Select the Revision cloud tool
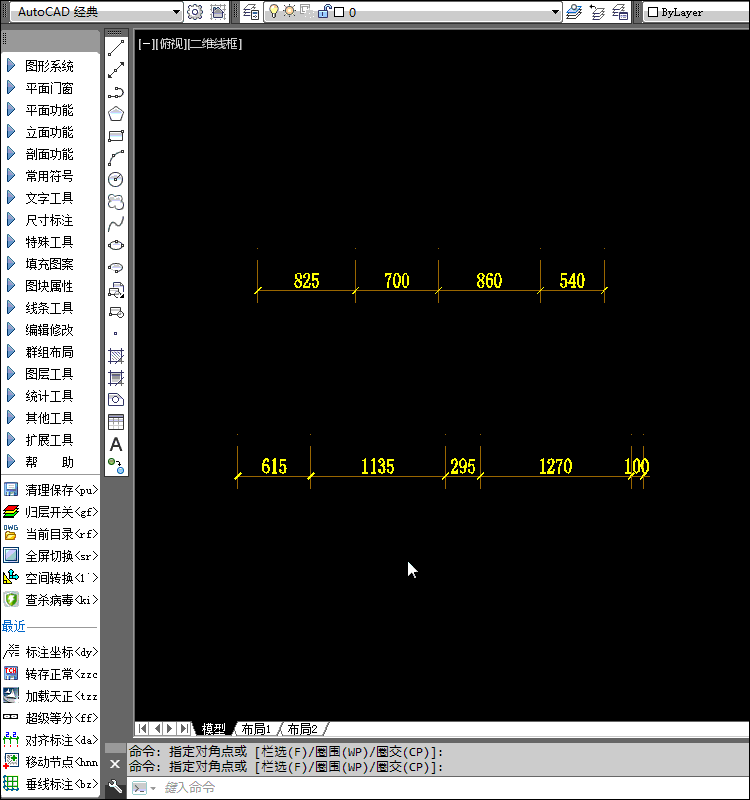Image resolution: width=750 pixels, height=800 pixels. coord(116,202)
